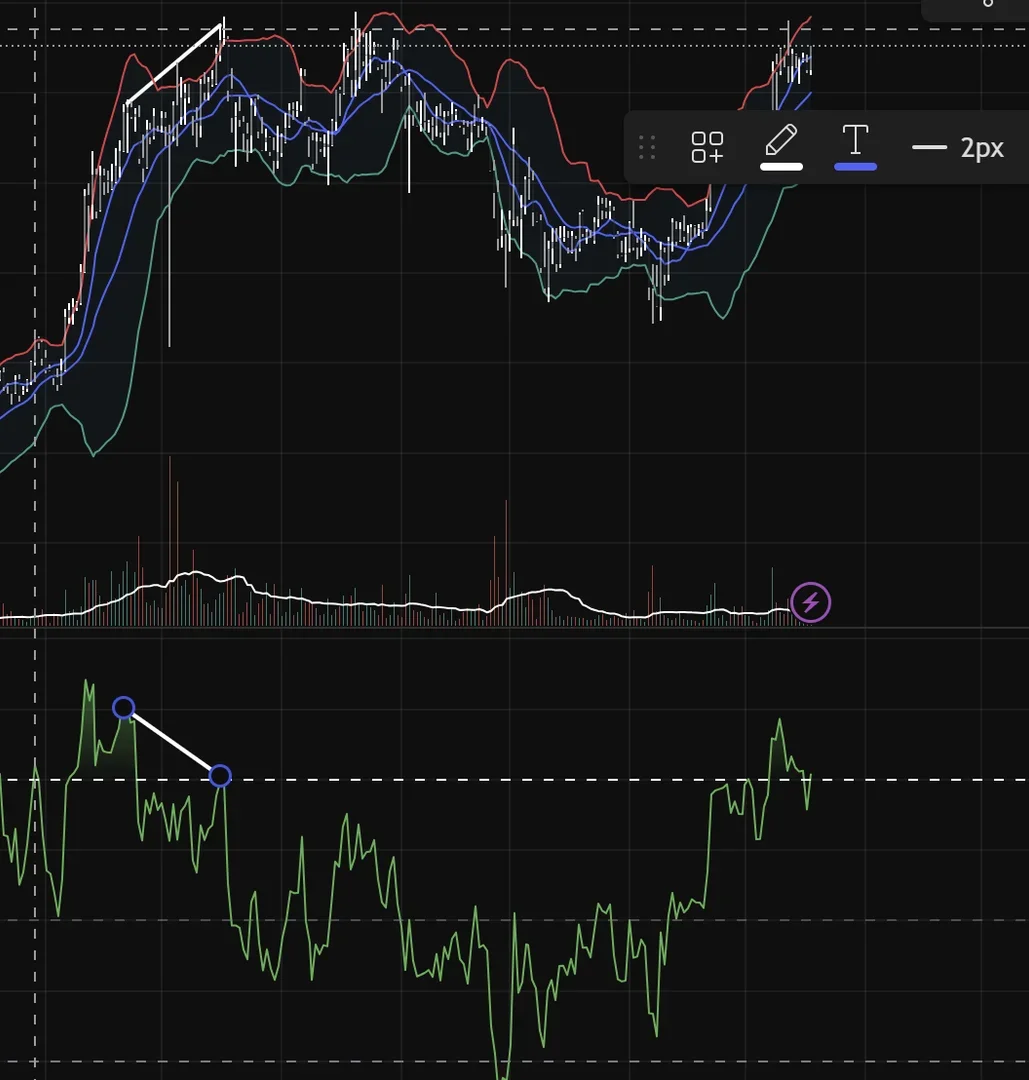Select upper-left anchor point of oscillator trendline

123,707
